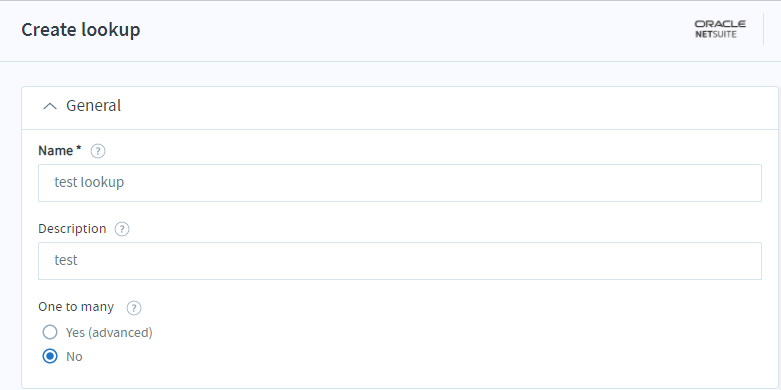Screen dimensions: 781x390
Task: Select the No radio button
Action: pos(50,357)
